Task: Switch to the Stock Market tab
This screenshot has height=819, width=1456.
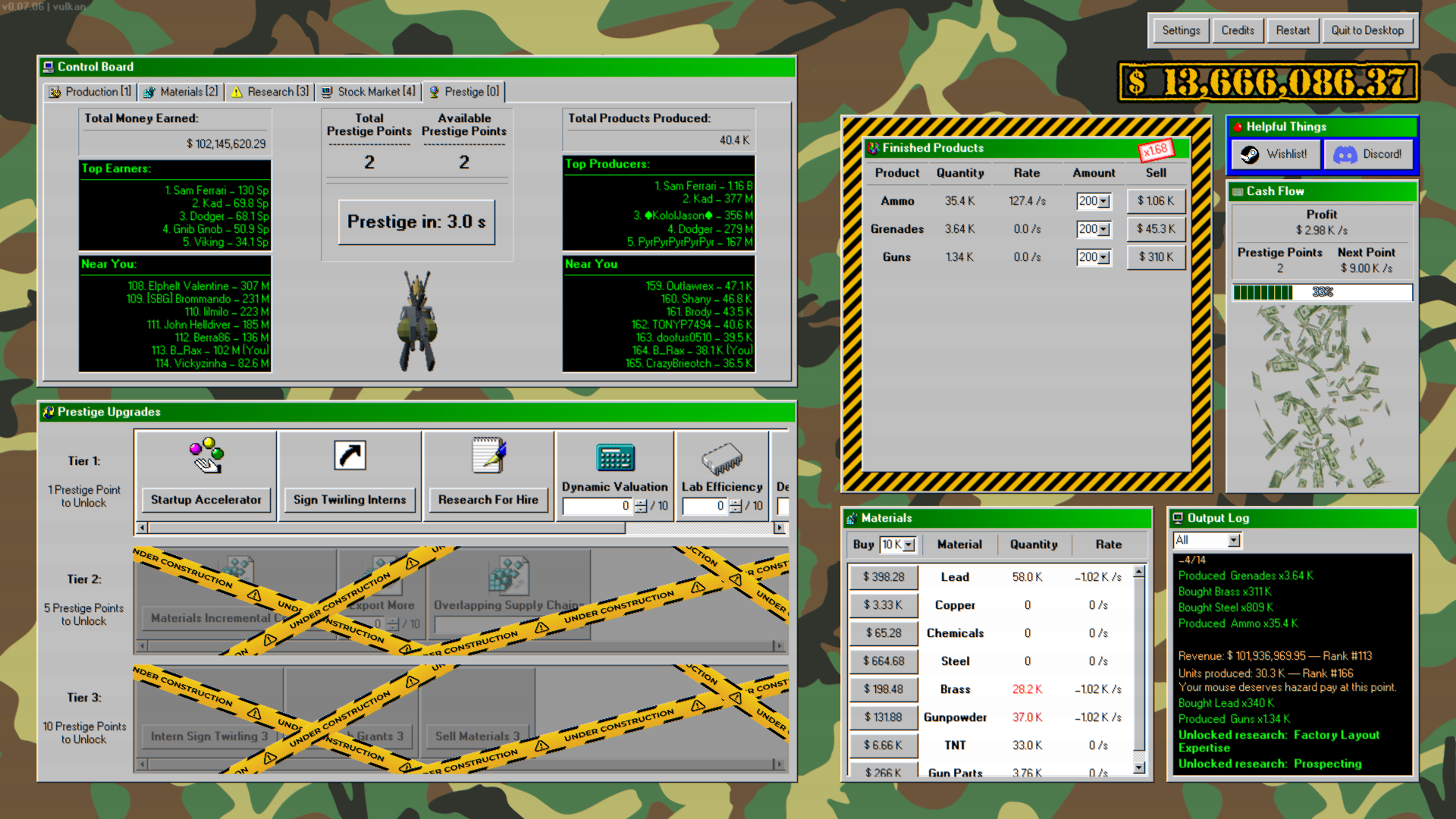Action: [x=369, y=92]
